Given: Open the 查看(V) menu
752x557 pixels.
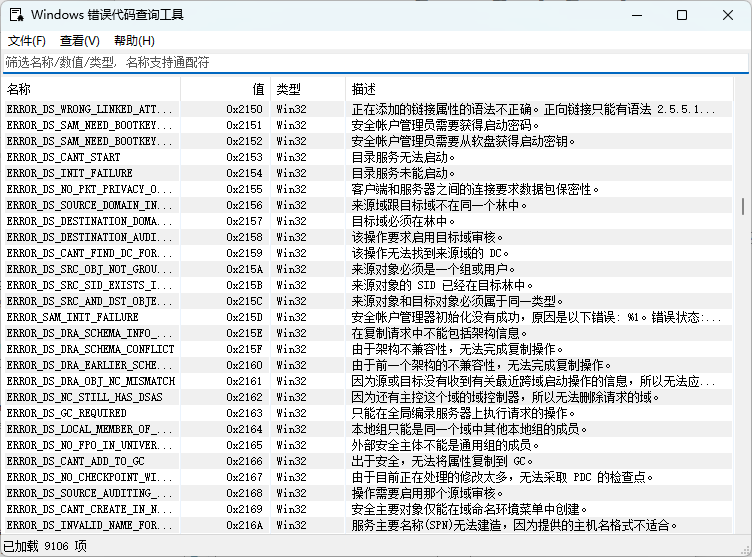Looking at the screenshot, I should [80, 41].
